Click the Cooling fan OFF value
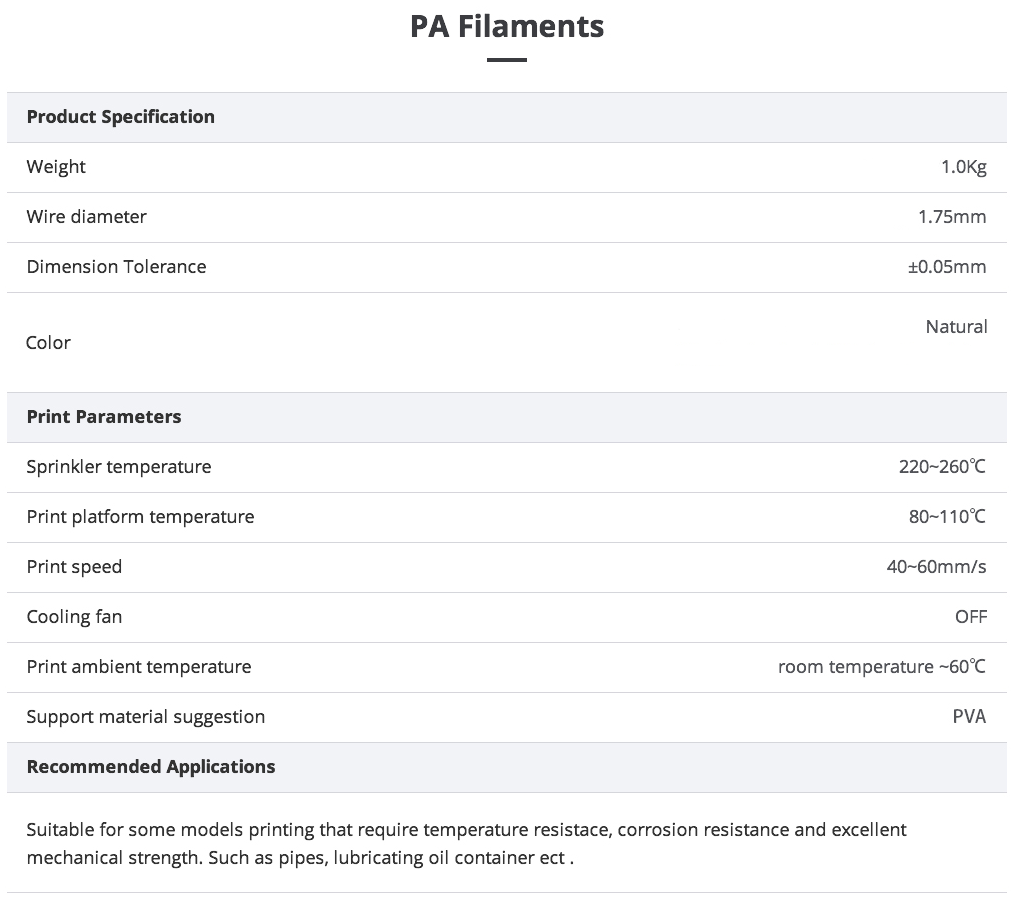This screenshot has height=908, width=1015. tap(970, 617)
